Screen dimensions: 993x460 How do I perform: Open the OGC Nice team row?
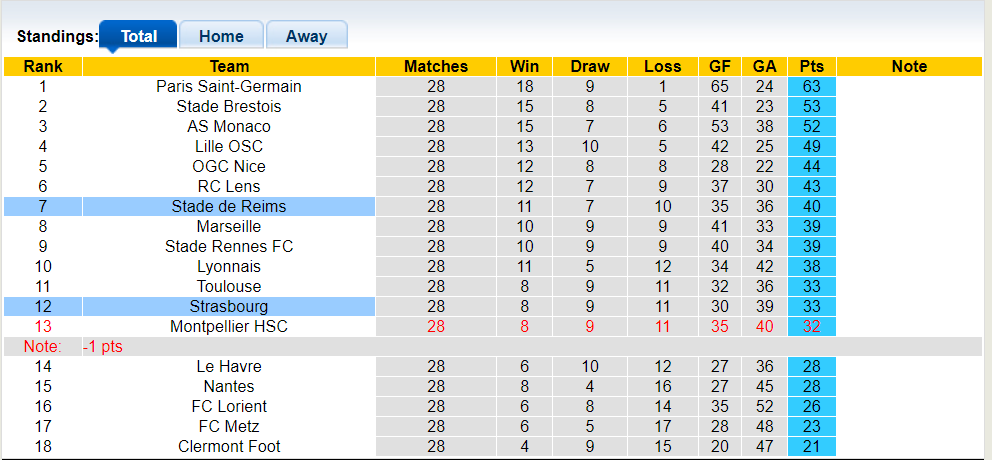click(229, 167)
